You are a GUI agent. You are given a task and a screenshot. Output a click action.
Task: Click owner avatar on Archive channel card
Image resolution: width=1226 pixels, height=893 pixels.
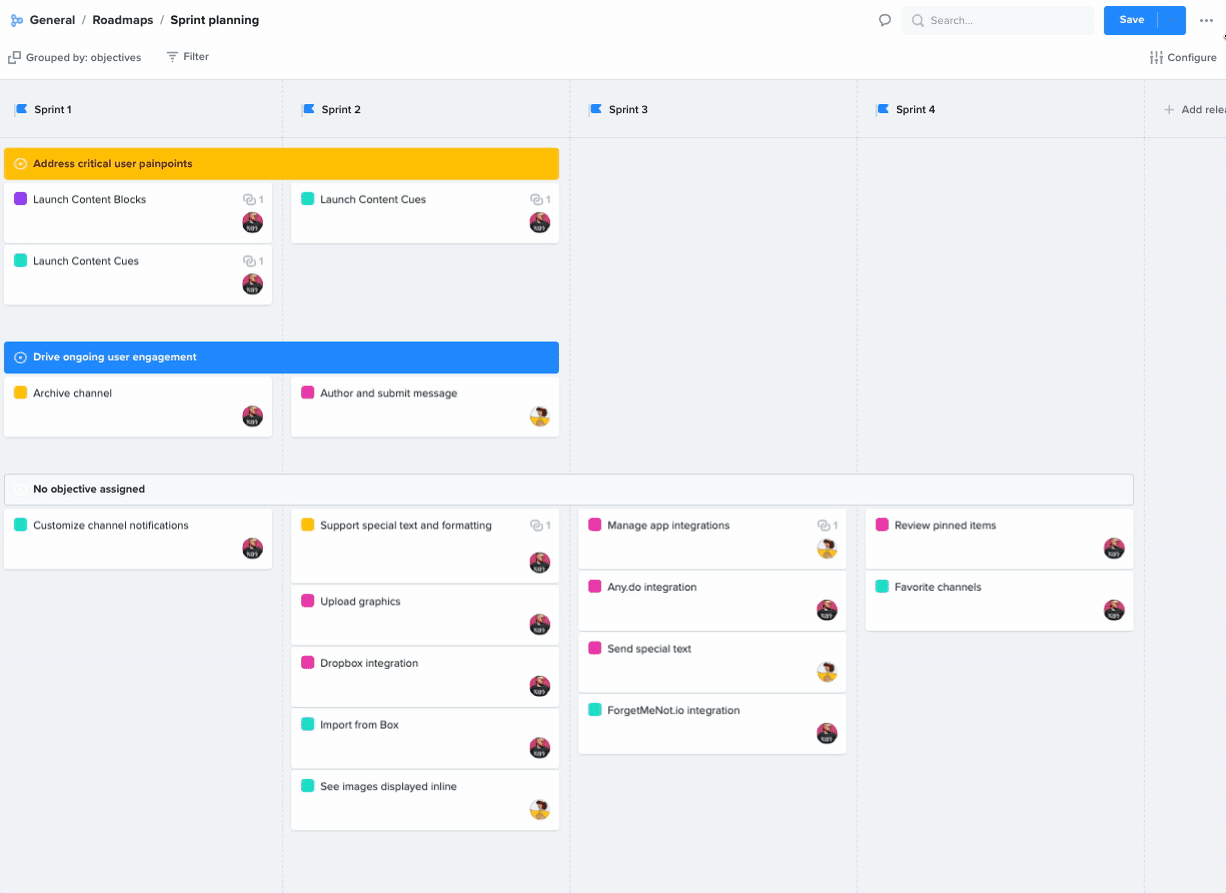(x=253, y=416)
